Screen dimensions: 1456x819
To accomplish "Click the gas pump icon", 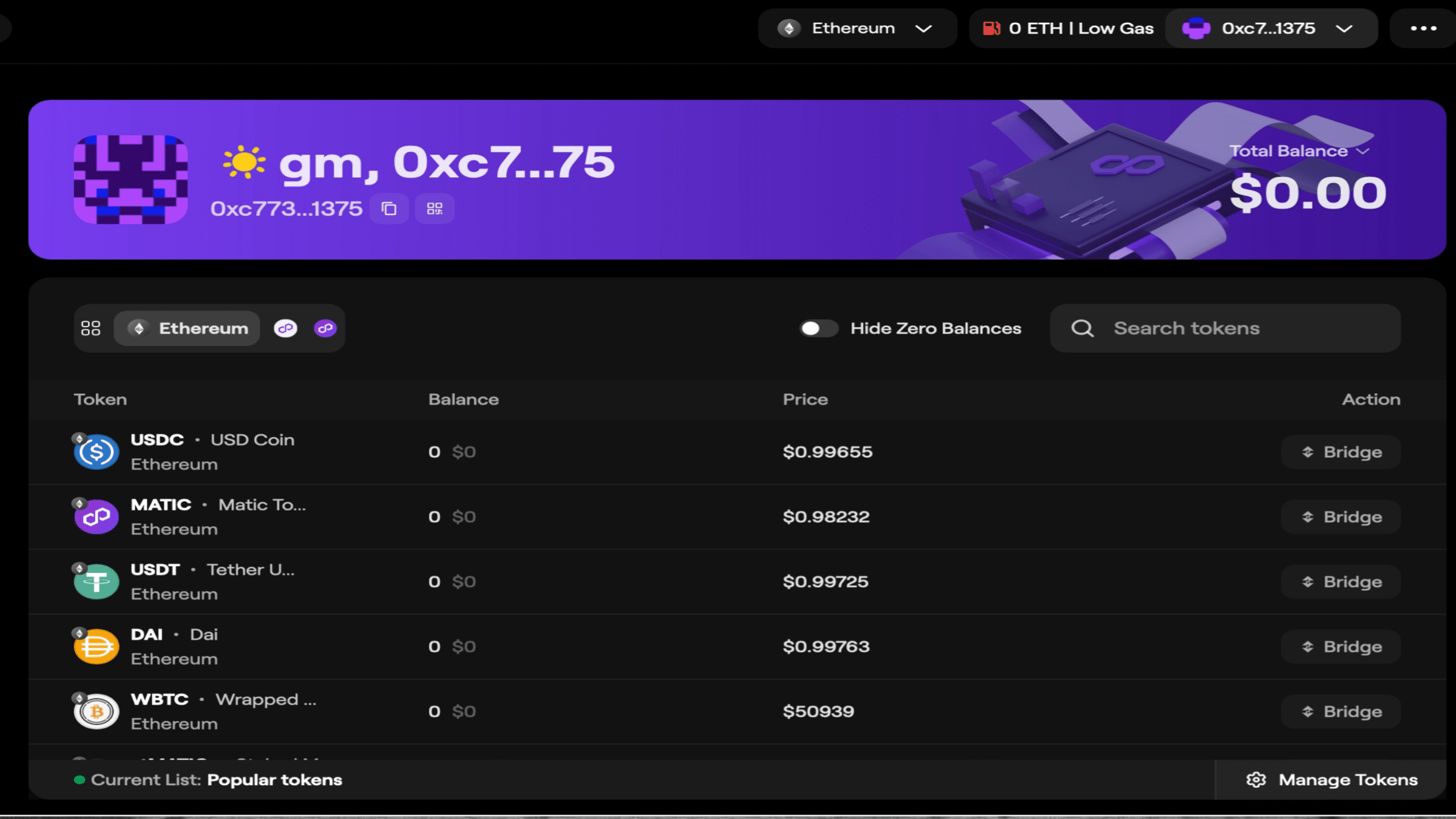I will click(991, 28).
